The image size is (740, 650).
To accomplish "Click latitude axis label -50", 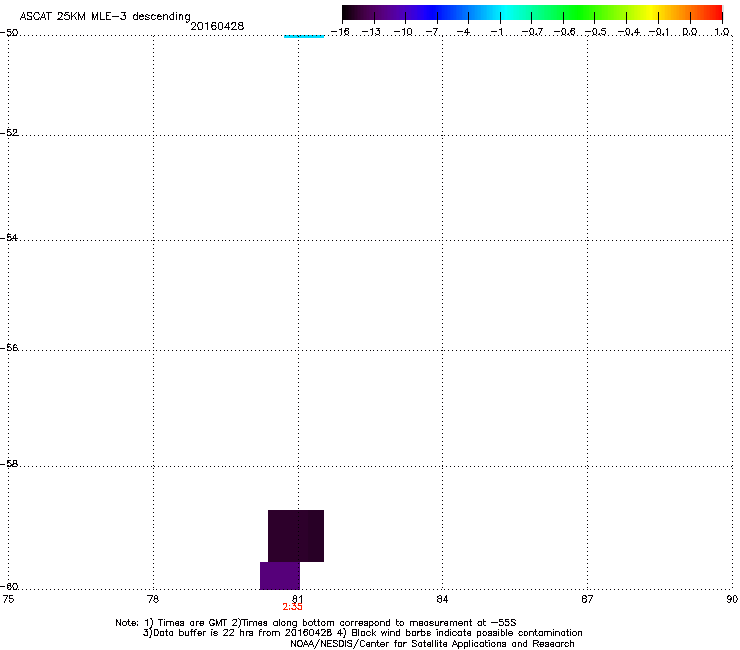I will coord(9,33).
